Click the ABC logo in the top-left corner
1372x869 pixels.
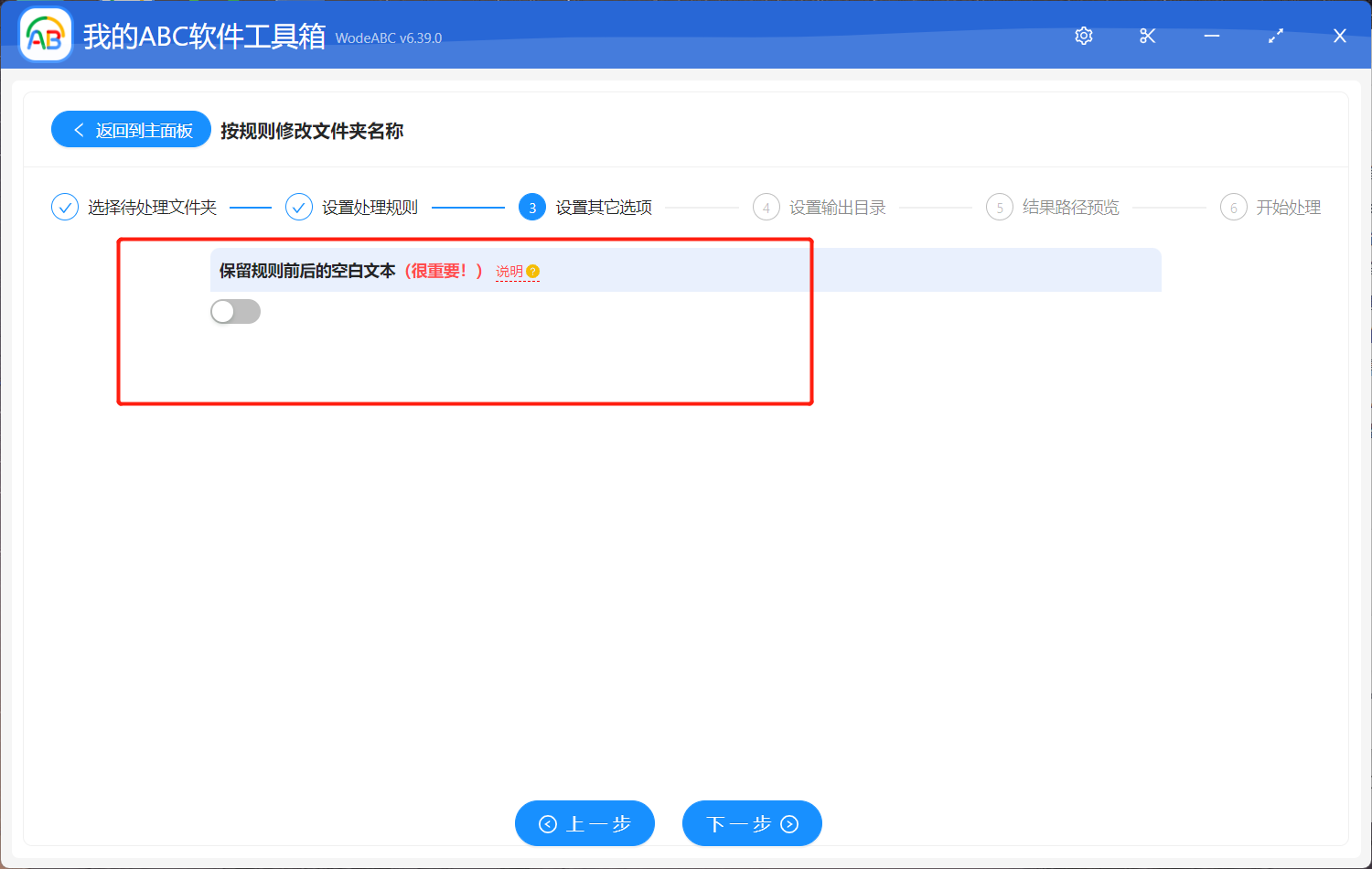pos(45,34)
